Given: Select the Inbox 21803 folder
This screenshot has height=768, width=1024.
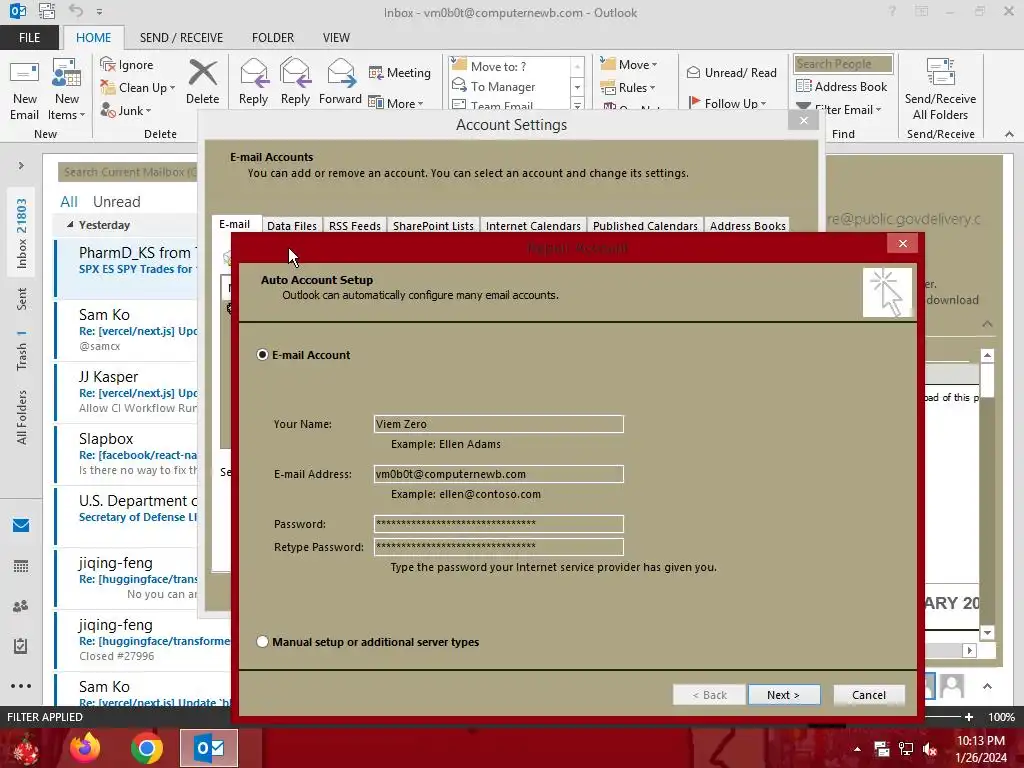Looking at the screenshot, I should (x=22, y=234).
